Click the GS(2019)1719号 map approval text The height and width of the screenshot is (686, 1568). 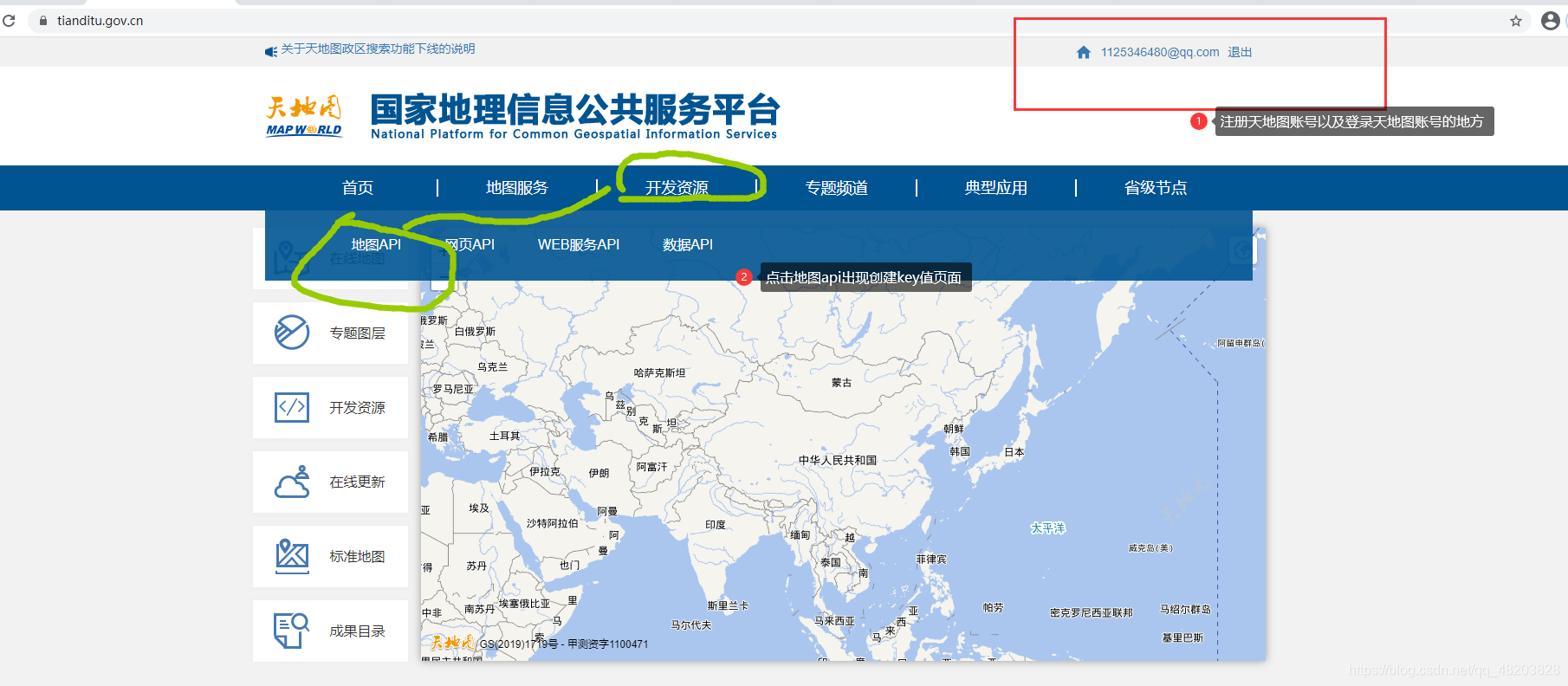pos(520,644)
